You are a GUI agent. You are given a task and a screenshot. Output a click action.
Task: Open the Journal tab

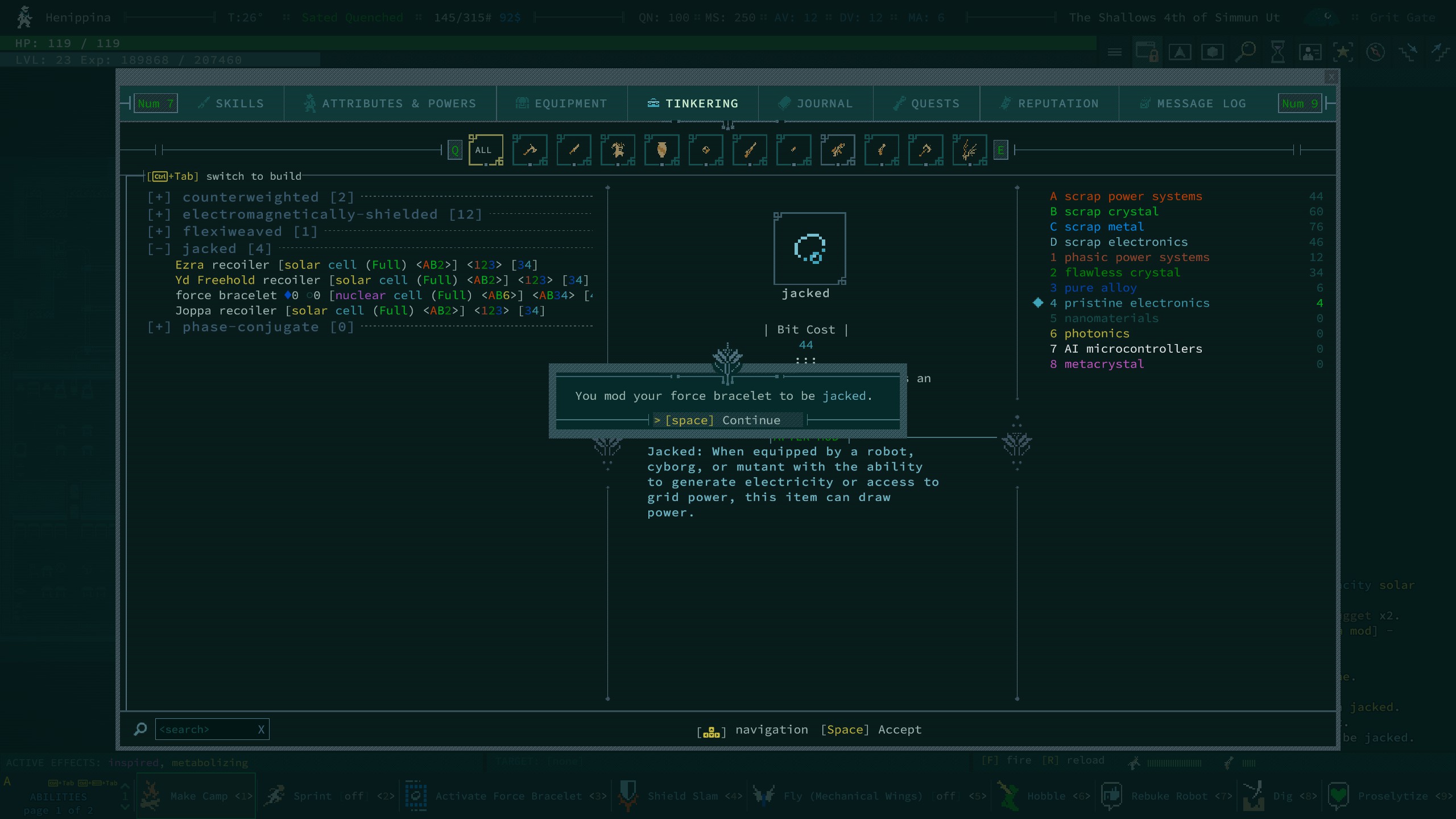(x=816, y=104)
